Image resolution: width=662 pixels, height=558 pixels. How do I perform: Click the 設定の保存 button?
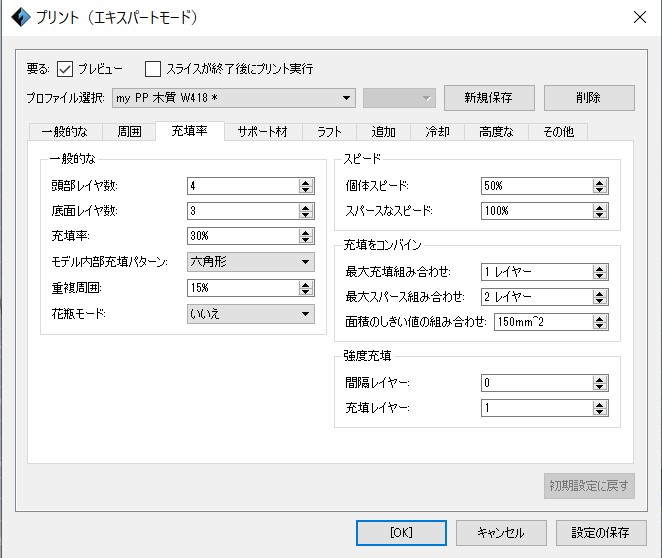pos(601,533)
